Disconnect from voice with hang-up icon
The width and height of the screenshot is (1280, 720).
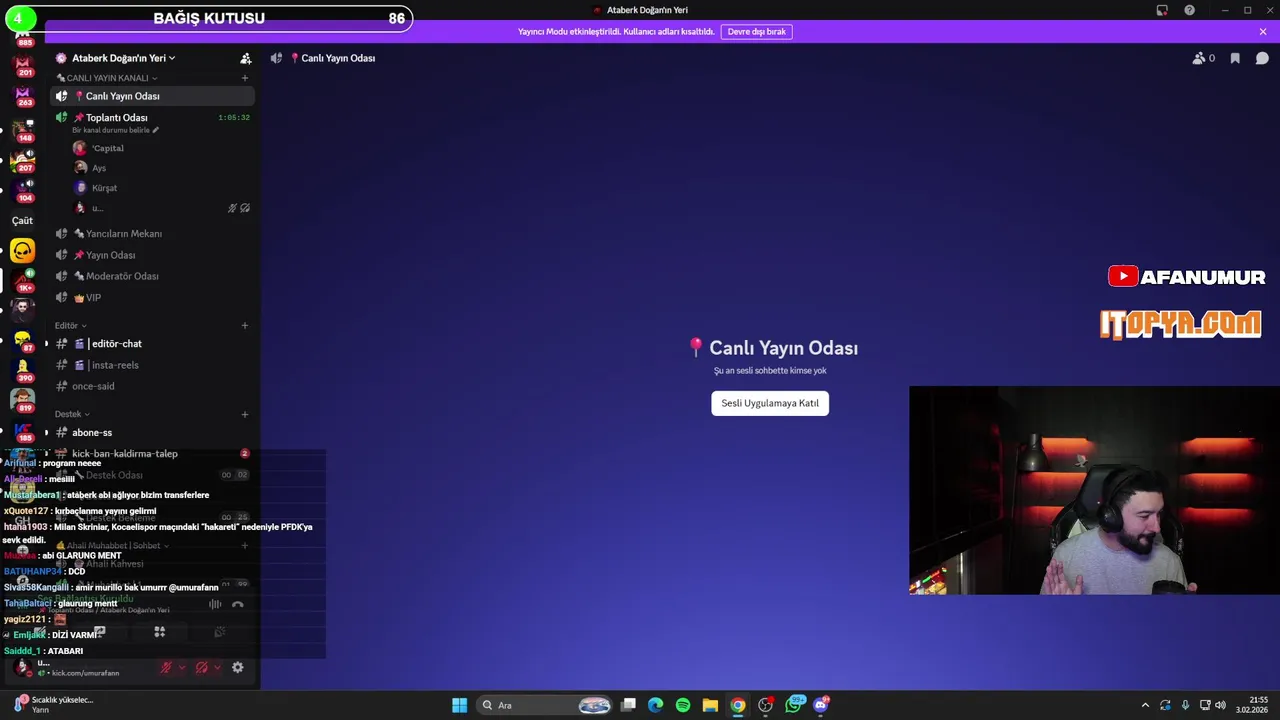(238, 604)
